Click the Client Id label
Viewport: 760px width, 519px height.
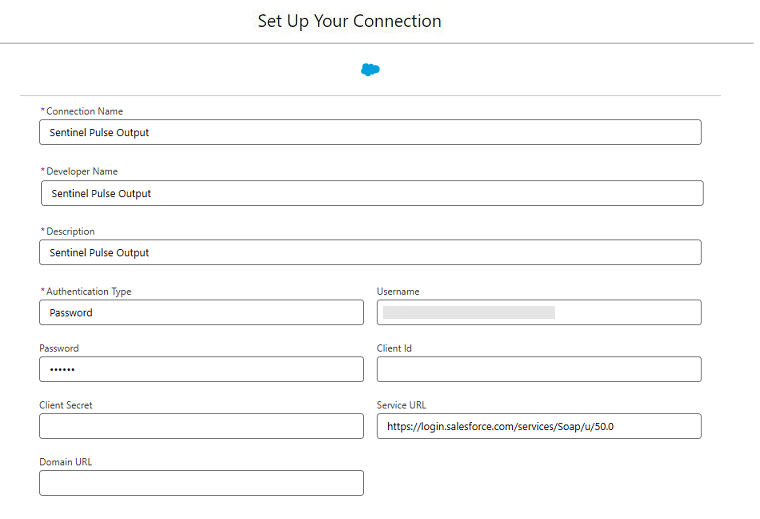pyautogui.click(x=394, y=348)
